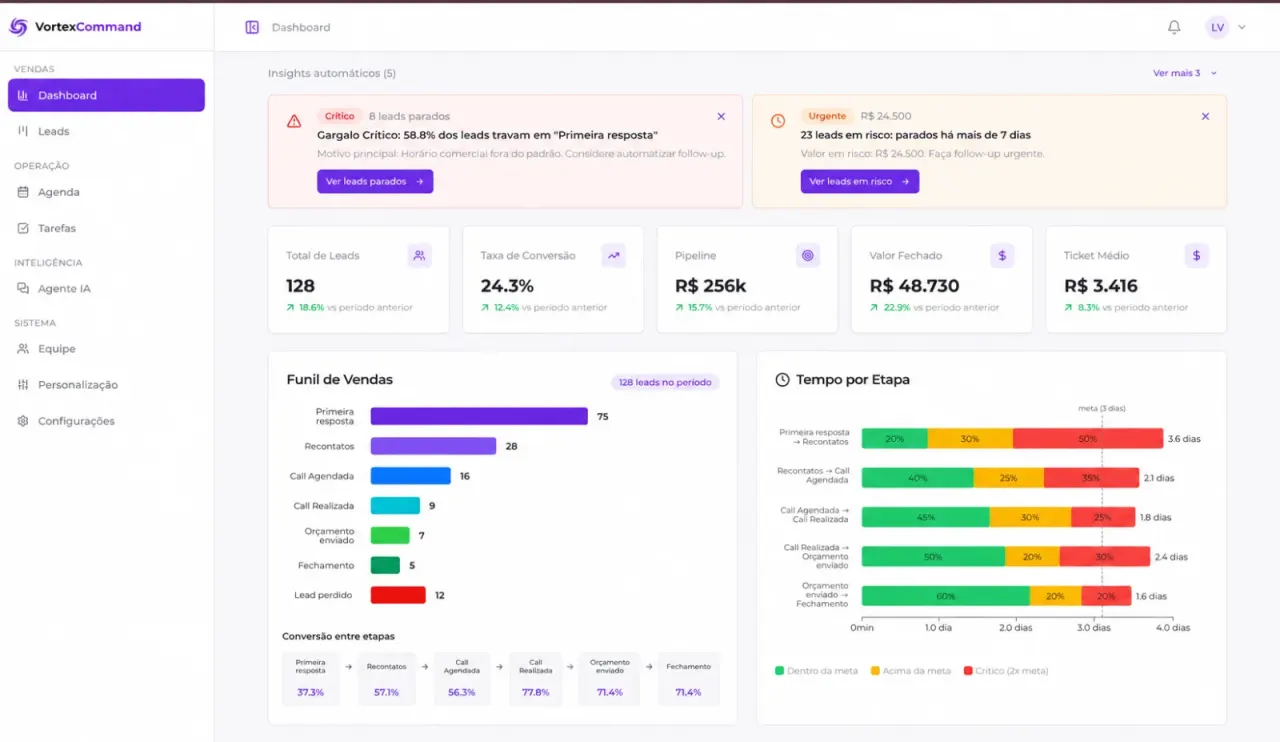Click the Agenda calendar icon
The height and width of the screenshot is (742, 1280).
(23, 192)
